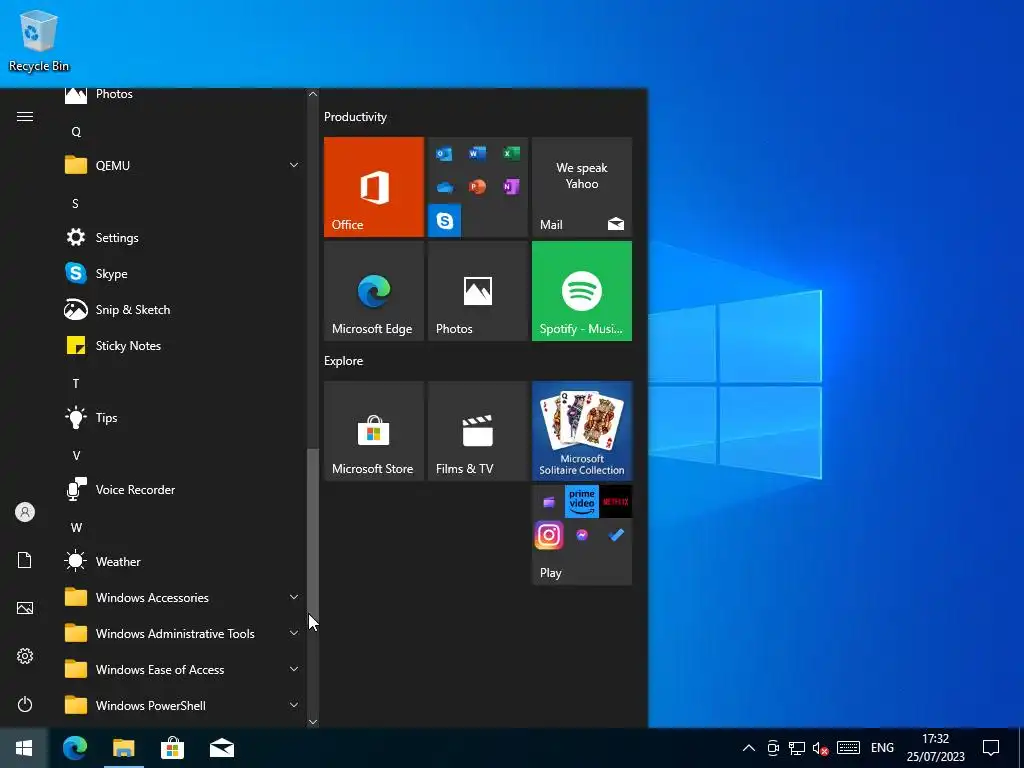1024x768 pixels.
Task: Launch Outlook from the Office apps tile
Action: point(444,154)
